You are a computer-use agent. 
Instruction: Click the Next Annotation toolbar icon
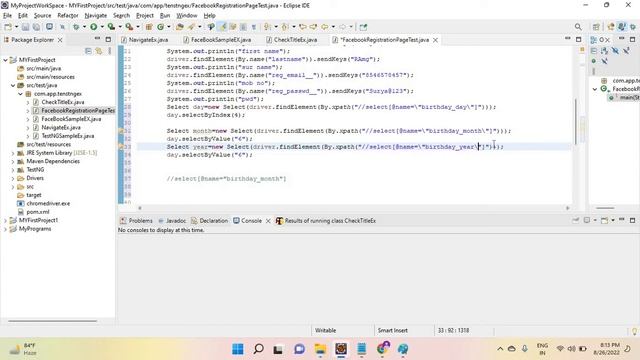267,27
